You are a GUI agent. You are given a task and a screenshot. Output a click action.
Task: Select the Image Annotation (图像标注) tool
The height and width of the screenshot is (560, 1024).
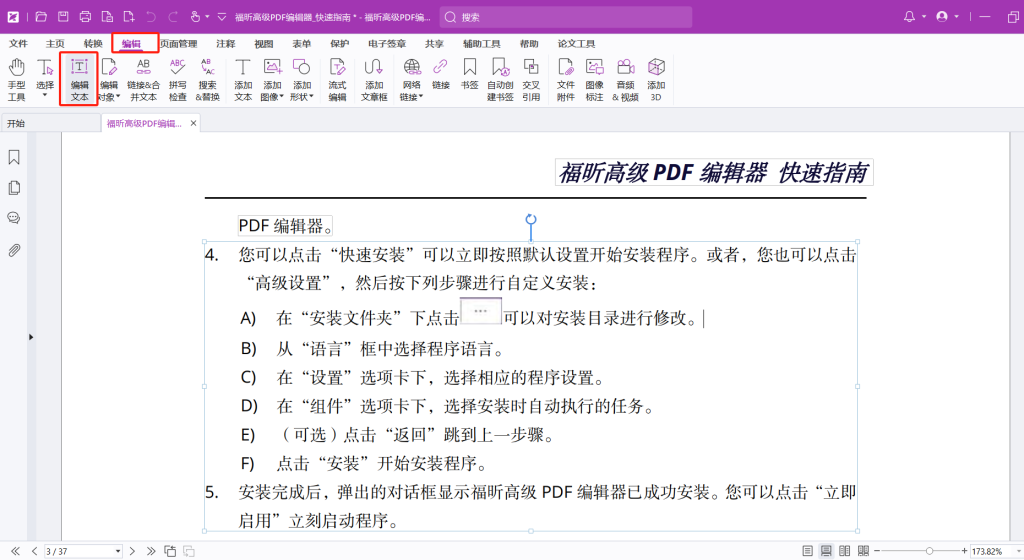point(594,79)
